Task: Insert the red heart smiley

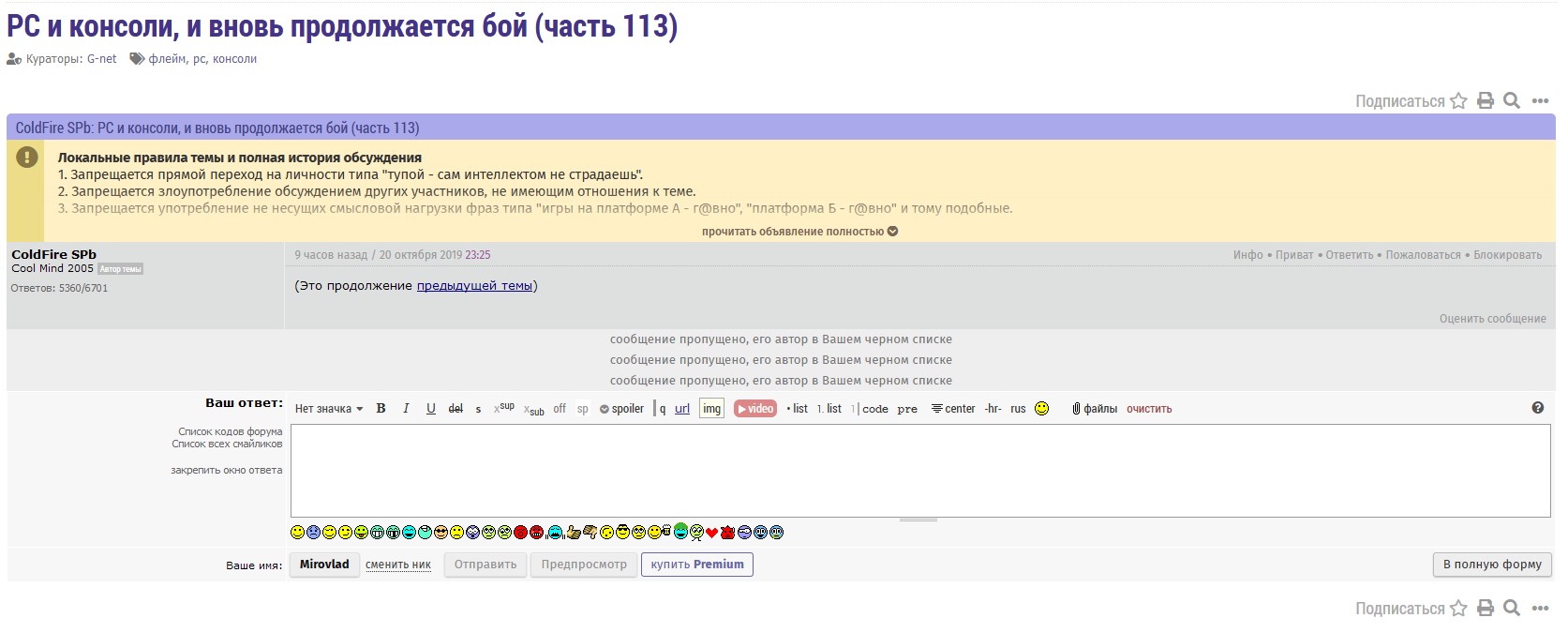Action: coord(711,533)
